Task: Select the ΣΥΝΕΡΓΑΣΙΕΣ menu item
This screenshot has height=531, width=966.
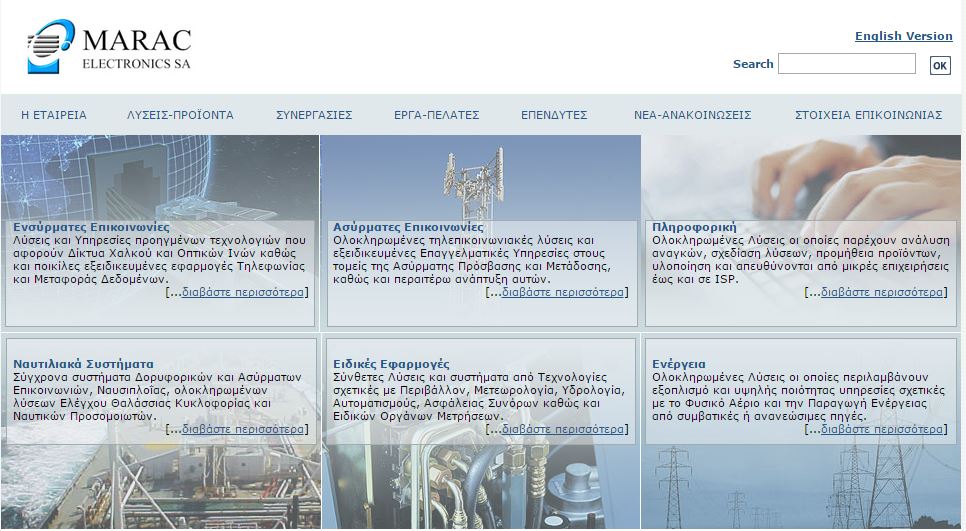Action: coord(314,115)
